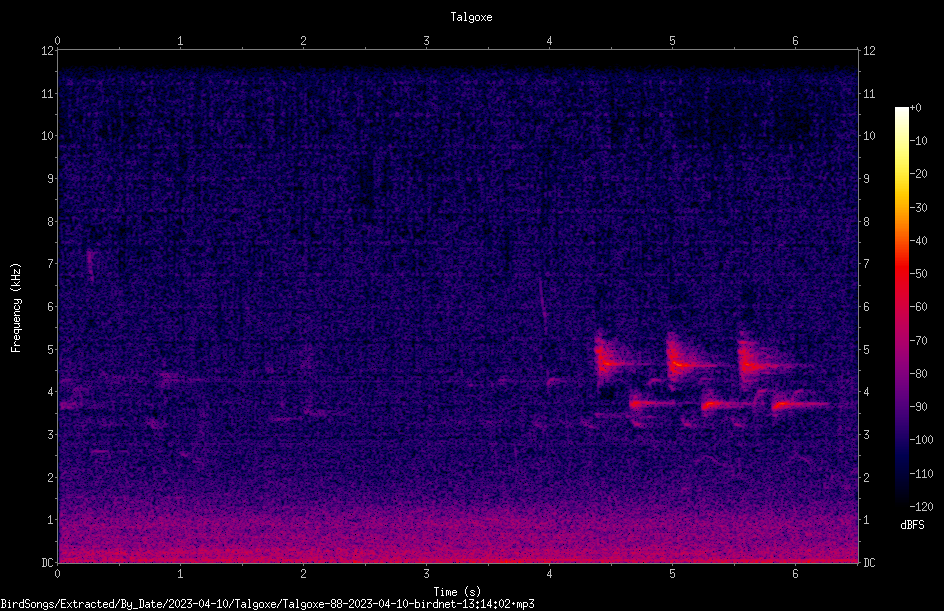Image resolution: width=944 pixels, height=611 pixels.
Task: Click the color scale bar near -50
Action: click(901, 273)
